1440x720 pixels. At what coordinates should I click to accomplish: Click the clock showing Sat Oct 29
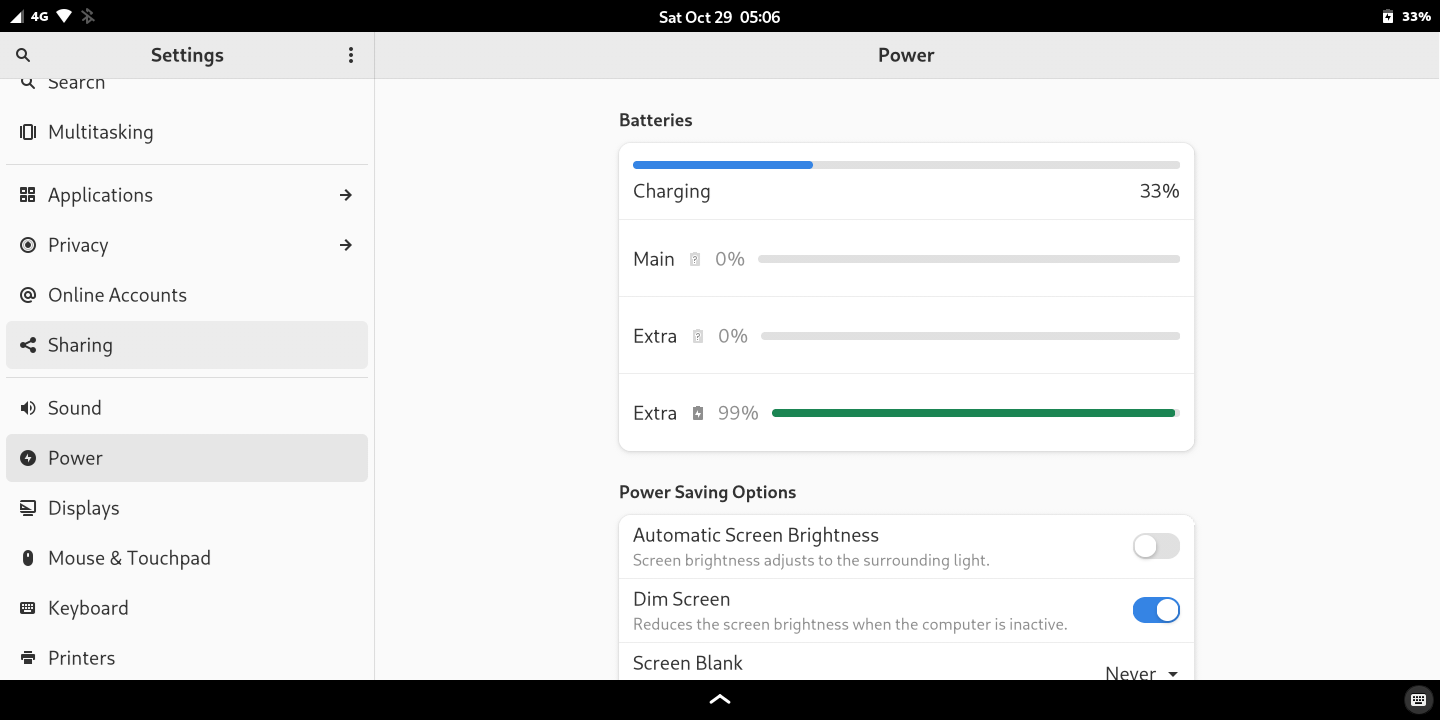pos(719,17)
